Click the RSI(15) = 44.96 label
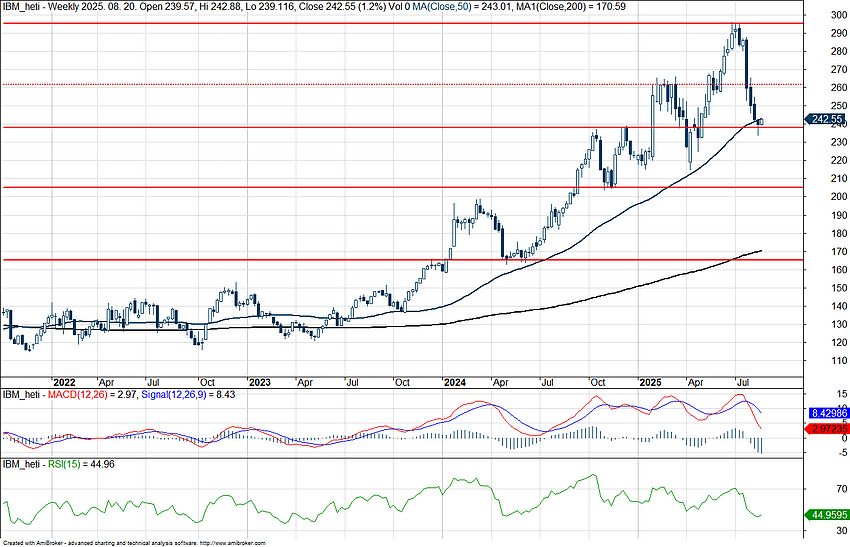 click(x=81, y=464)
